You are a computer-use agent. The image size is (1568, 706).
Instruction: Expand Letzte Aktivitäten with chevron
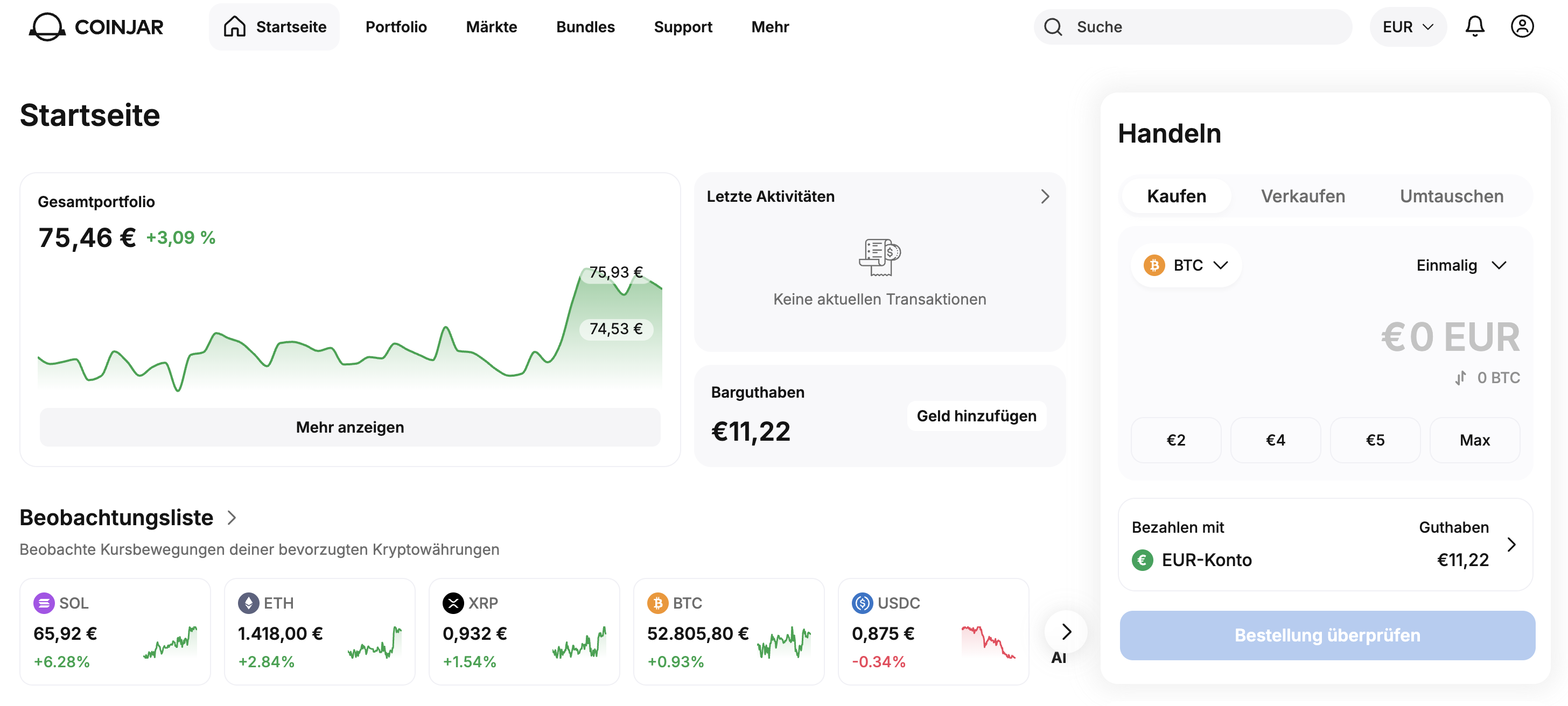pos(1045,197)
